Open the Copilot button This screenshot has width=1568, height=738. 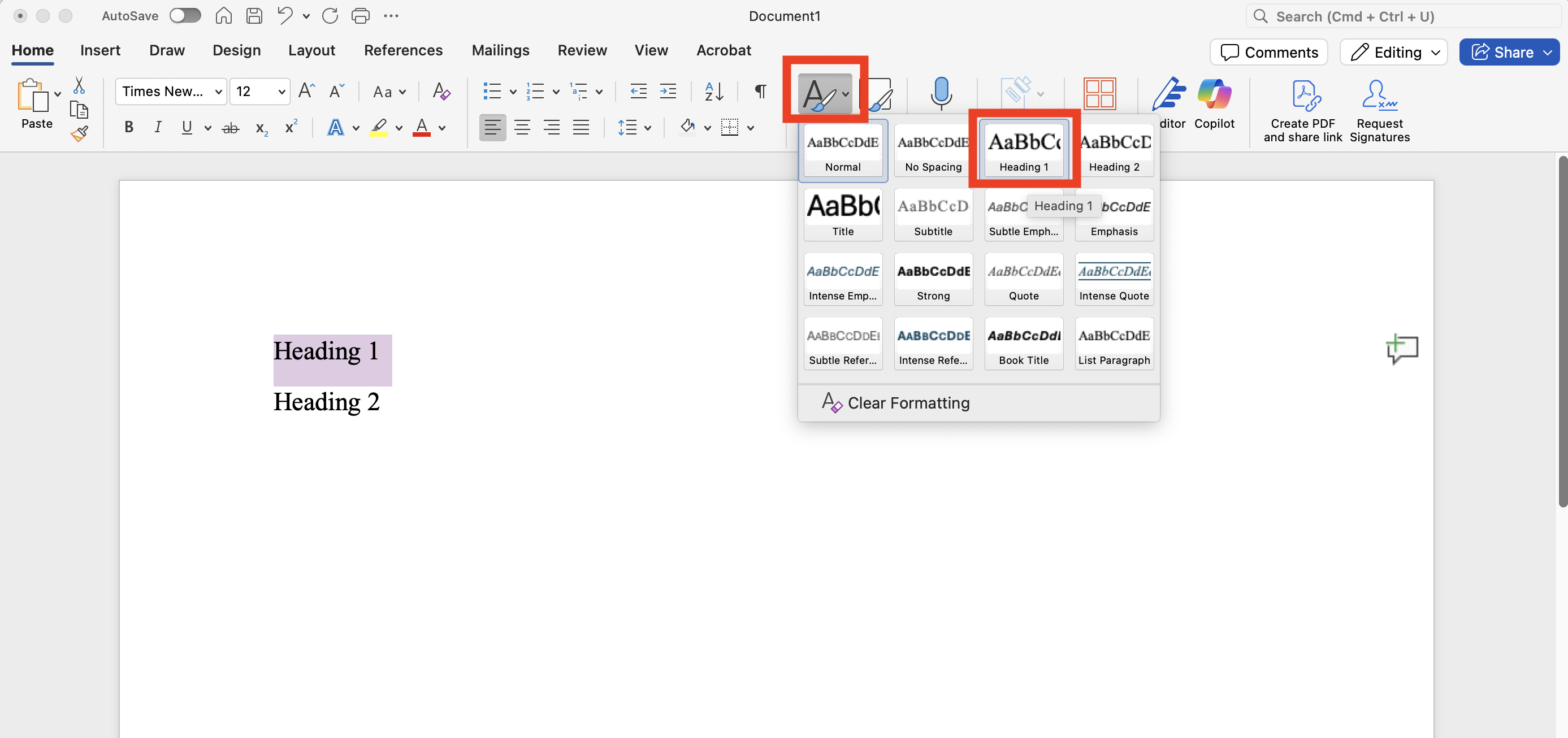tap(1214, 103)
